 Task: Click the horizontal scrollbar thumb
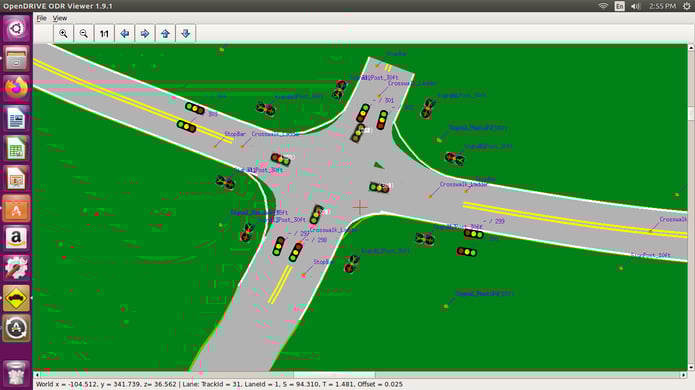coord(334,375)
